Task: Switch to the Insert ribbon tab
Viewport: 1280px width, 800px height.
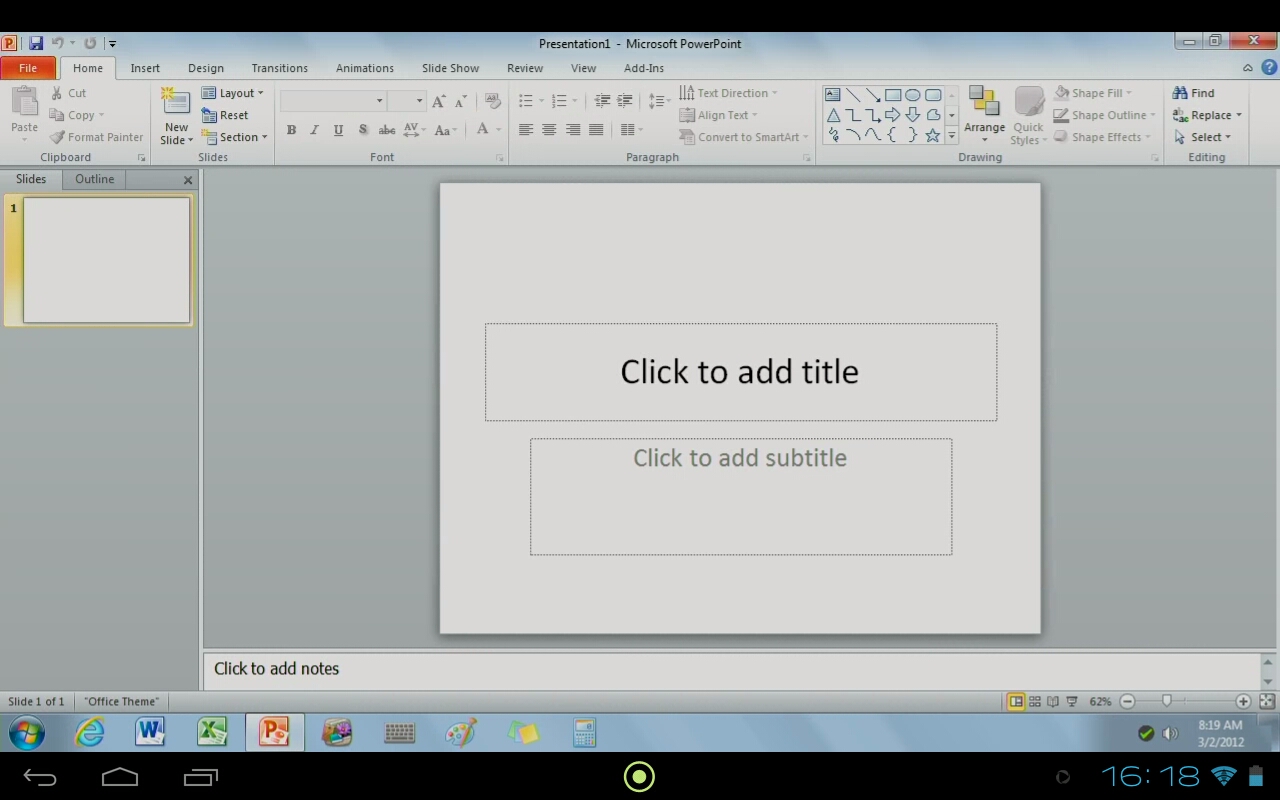Action: (145, 68)
